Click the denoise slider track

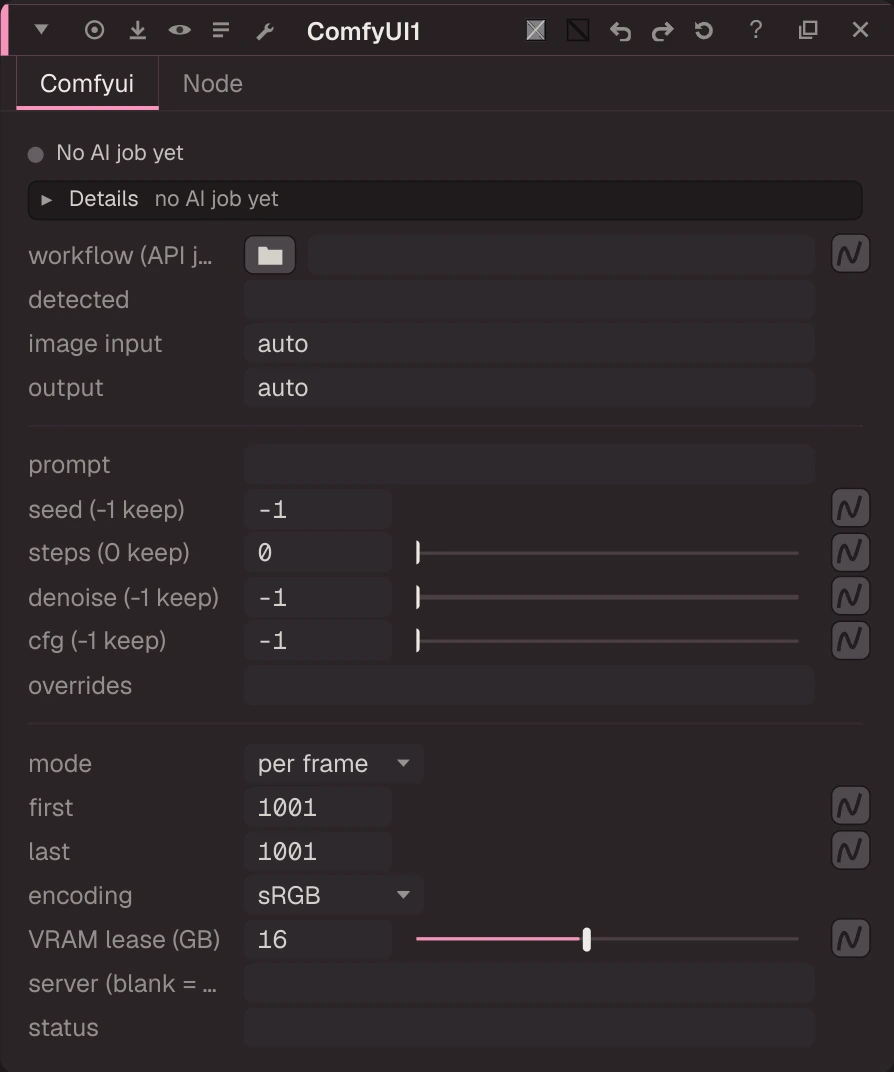coord(608,598)
